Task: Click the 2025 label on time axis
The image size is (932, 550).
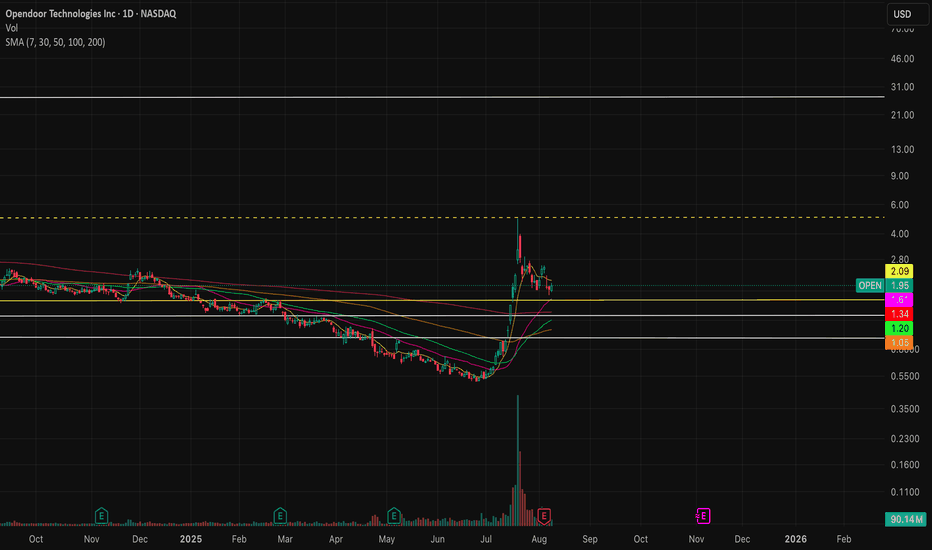Action: 191,539
